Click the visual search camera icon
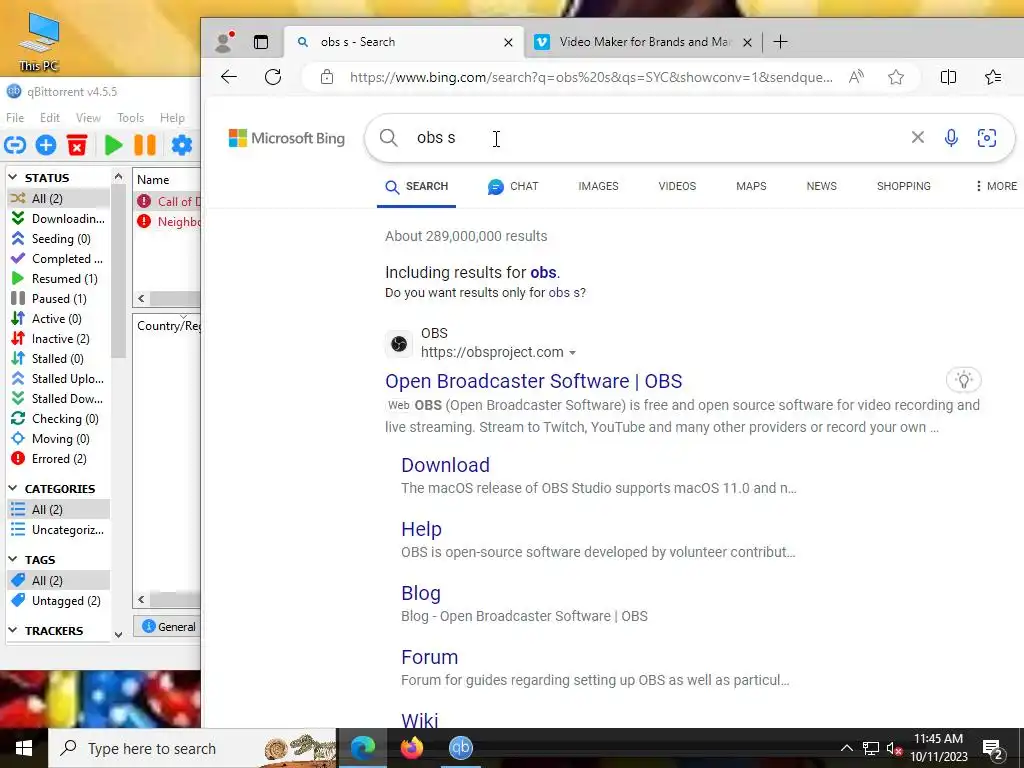1024x768 pixels. (987, 138)
